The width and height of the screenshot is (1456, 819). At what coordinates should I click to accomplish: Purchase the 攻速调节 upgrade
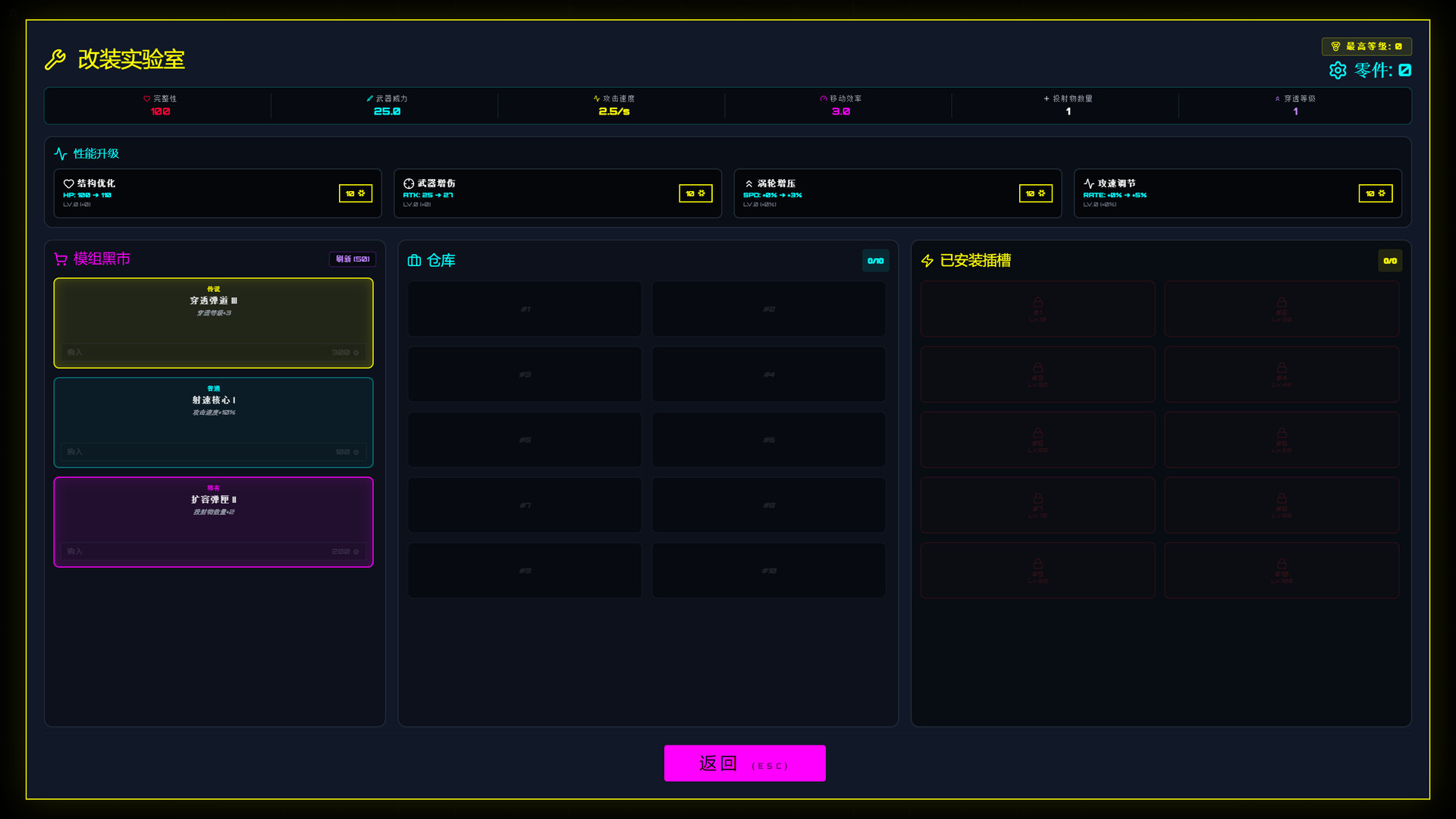point(1375,193)
